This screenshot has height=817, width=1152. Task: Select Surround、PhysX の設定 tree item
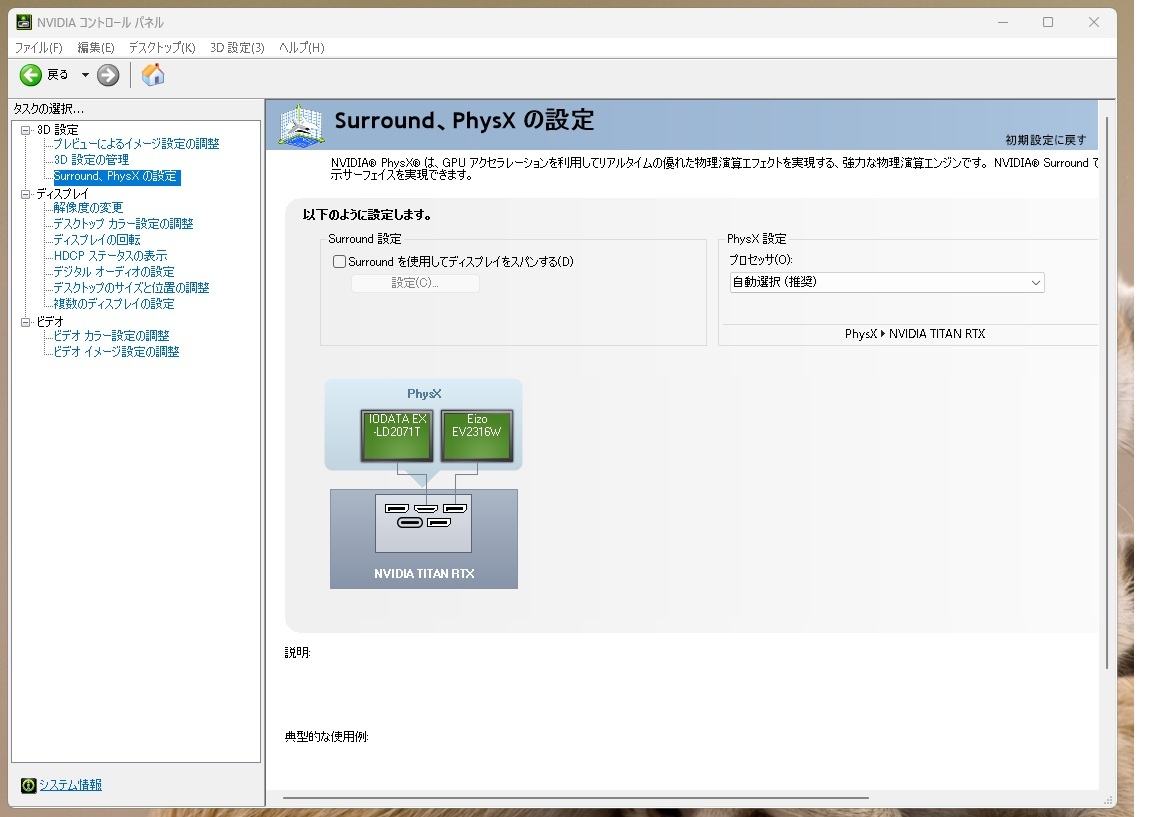116,176
